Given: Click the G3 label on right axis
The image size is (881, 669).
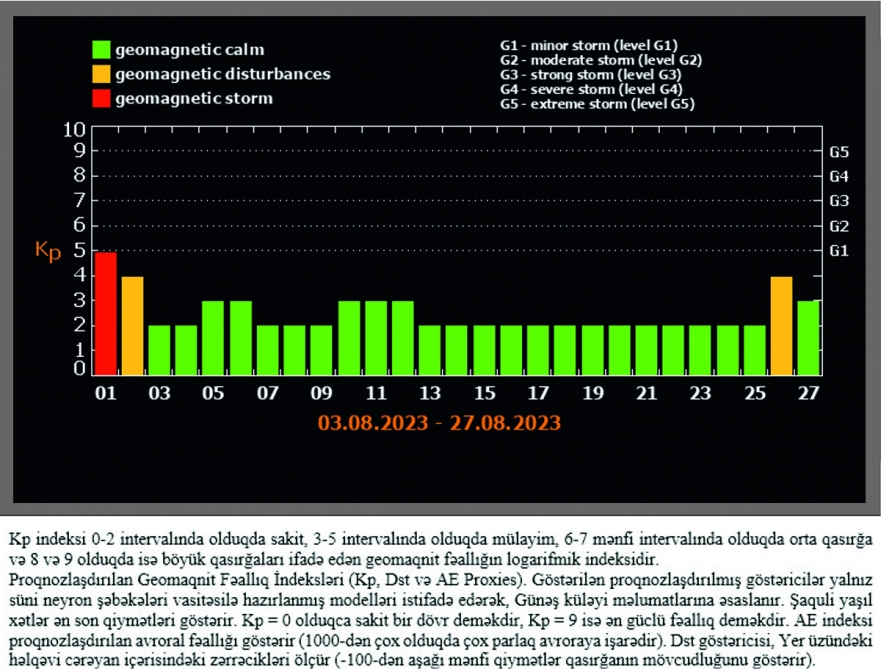Looking at the screenshot, I should pyautogui.click(x=839, y=202).
